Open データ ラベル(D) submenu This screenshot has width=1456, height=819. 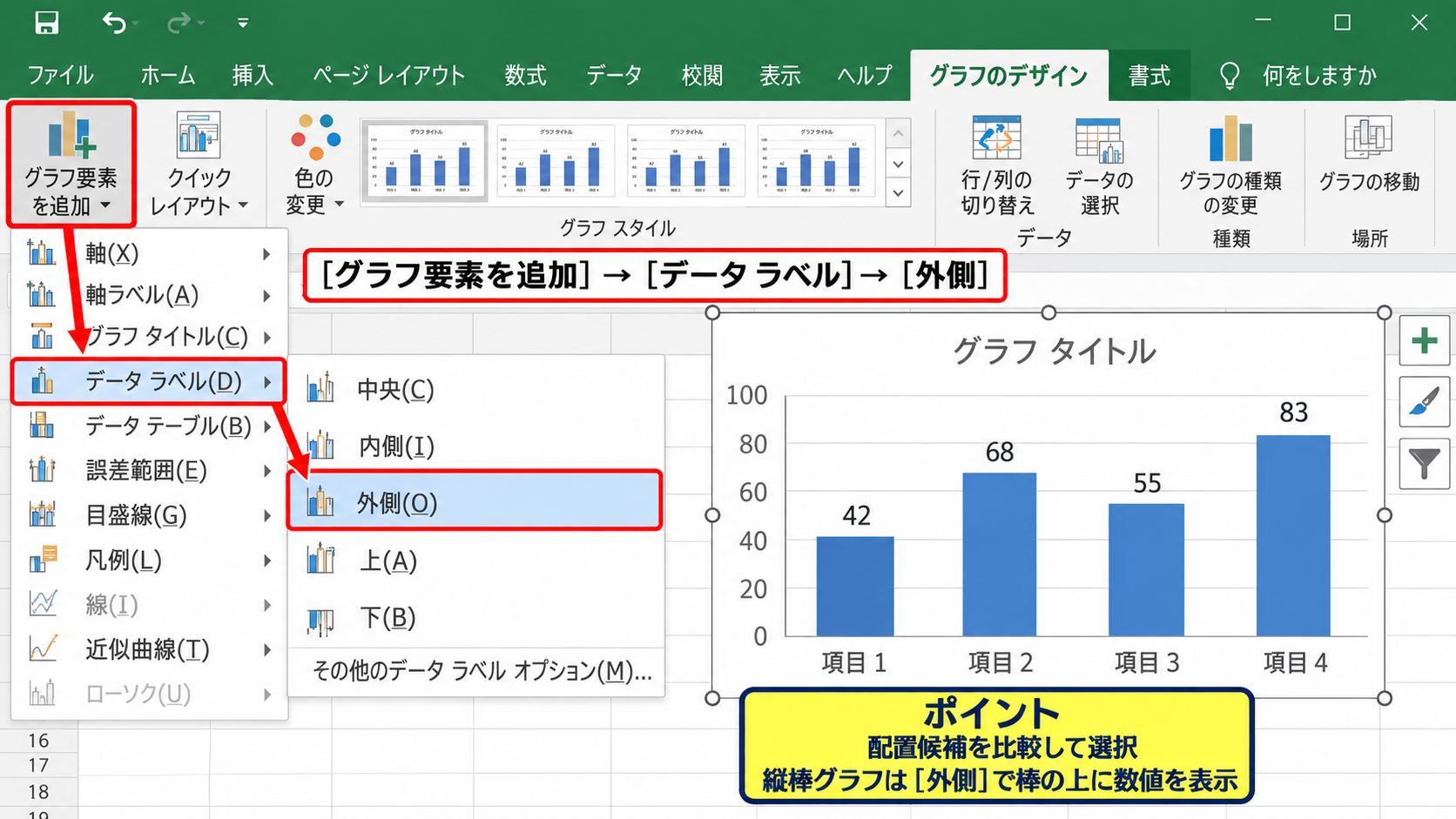click(148, 381)
